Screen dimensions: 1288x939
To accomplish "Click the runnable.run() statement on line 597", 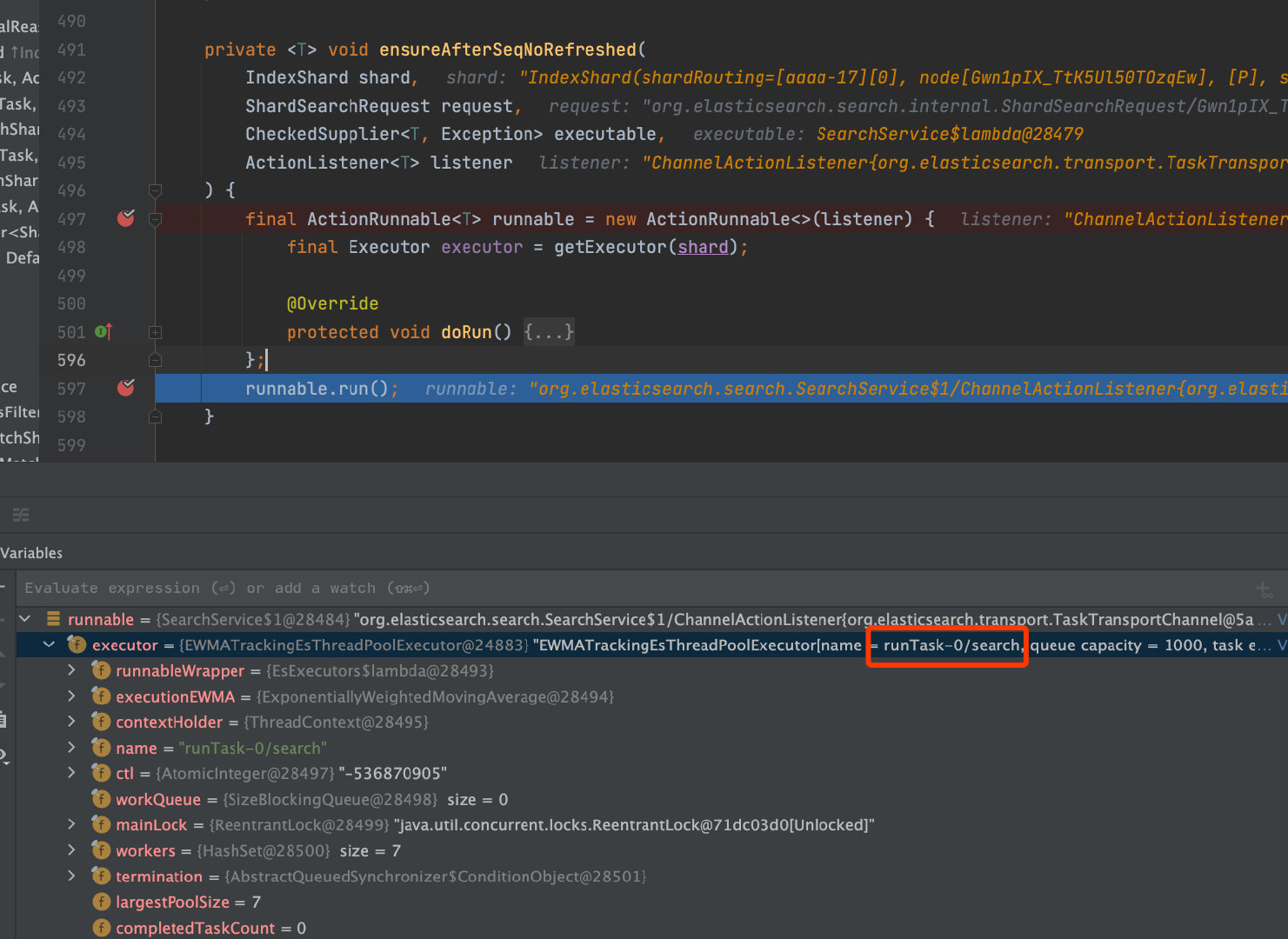I will tap(321, 389).
